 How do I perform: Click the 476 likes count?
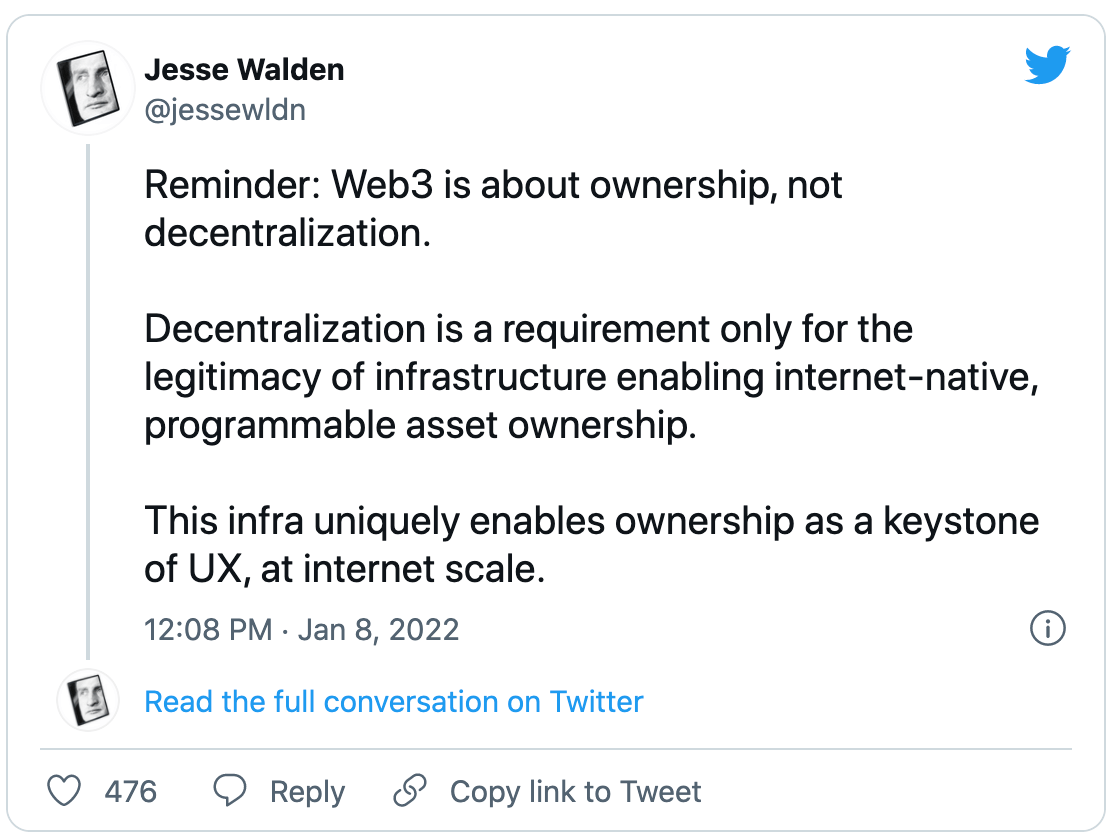pyautogui.click(x=131, y=792)
